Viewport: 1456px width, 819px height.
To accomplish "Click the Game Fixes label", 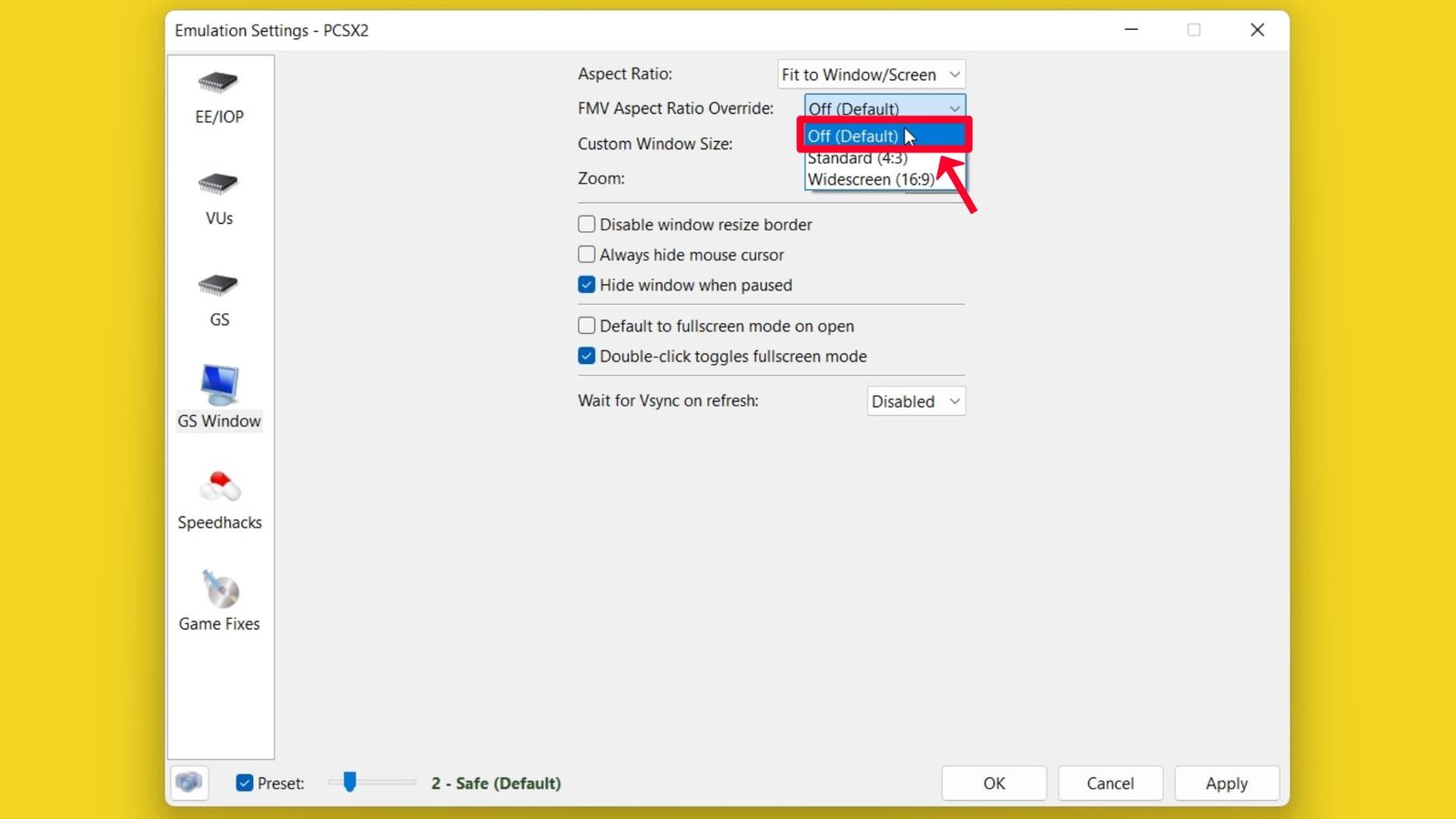I will tap(219, 623).
